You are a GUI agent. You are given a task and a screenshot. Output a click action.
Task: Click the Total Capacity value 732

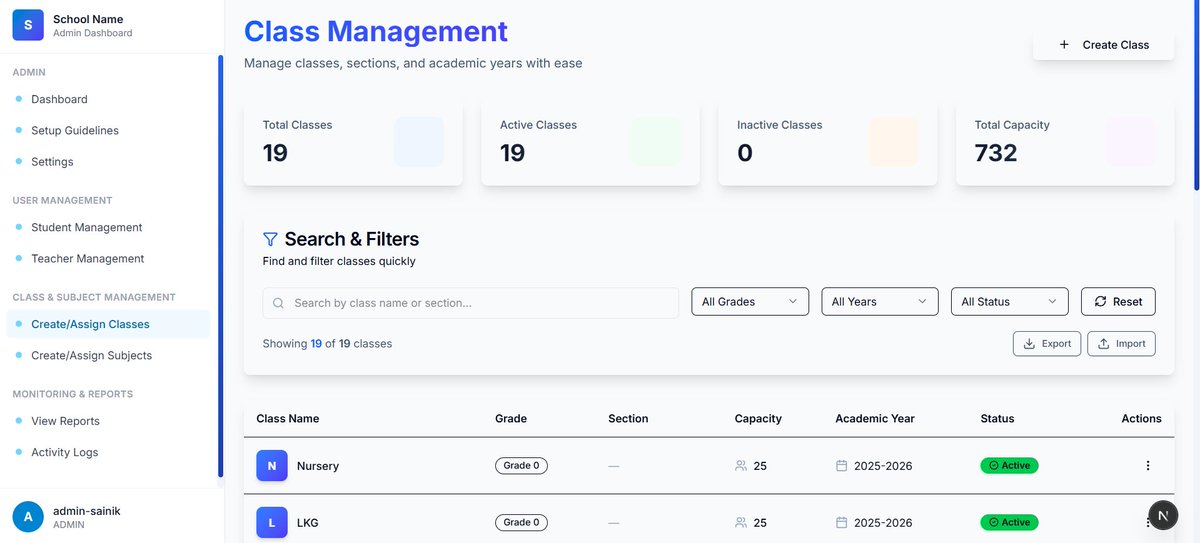coord(996,153)
